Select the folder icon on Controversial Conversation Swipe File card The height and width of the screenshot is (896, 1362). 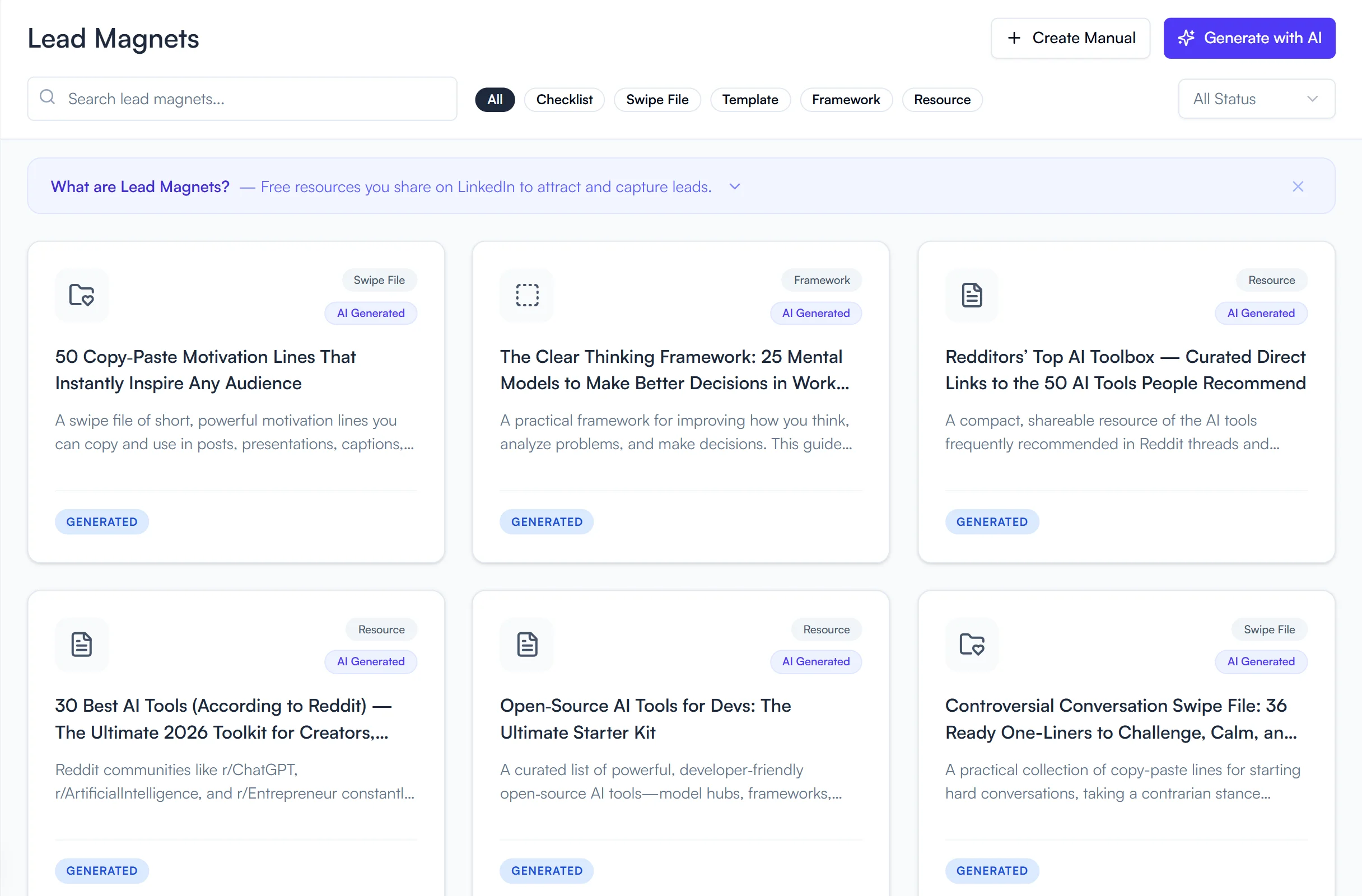(971, 644)
